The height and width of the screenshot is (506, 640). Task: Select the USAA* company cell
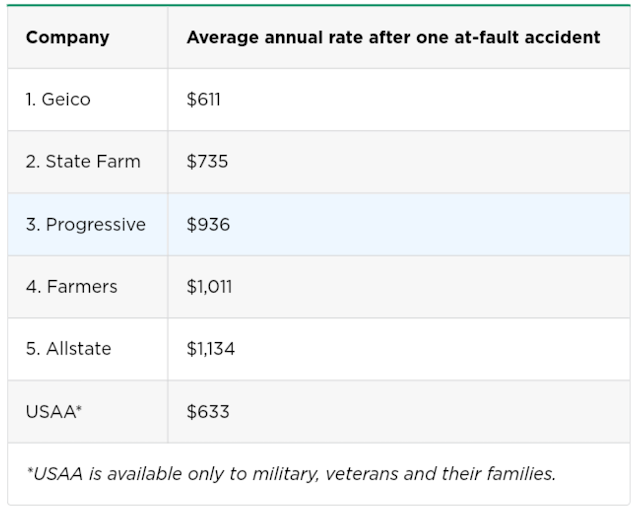pyautogui.click(x=52, y=411)
